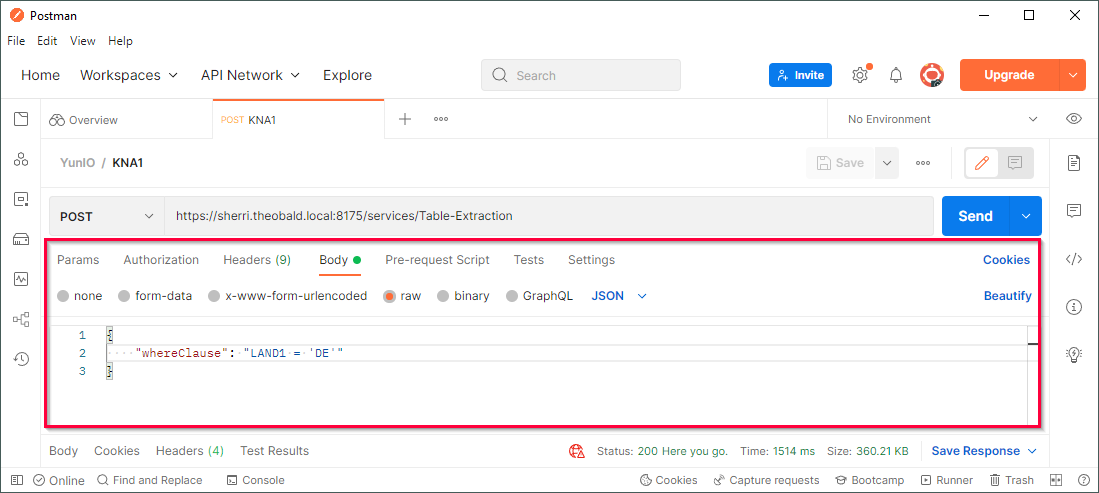Open the Flows sidebar icon
This screenshot has width=1099, height=493.
[21, 319]
